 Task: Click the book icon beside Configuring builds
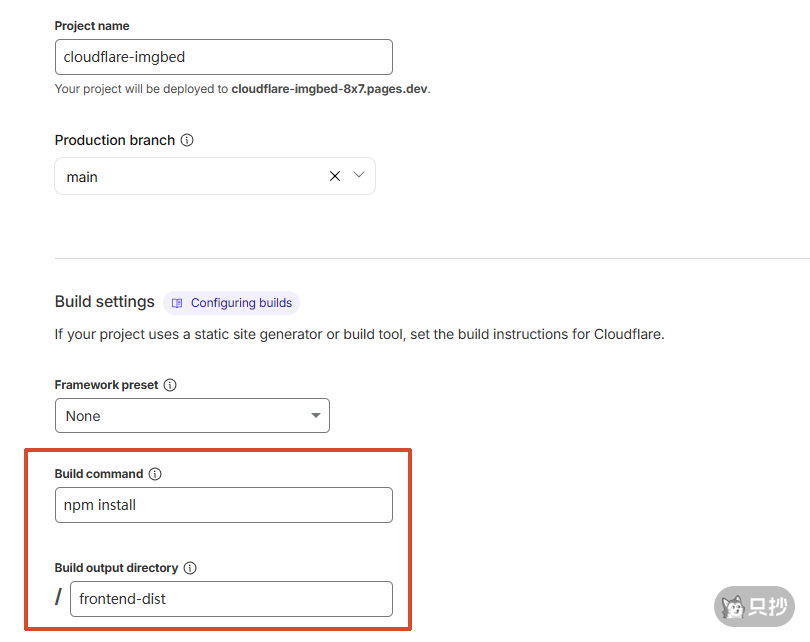(x=177, y=303)
